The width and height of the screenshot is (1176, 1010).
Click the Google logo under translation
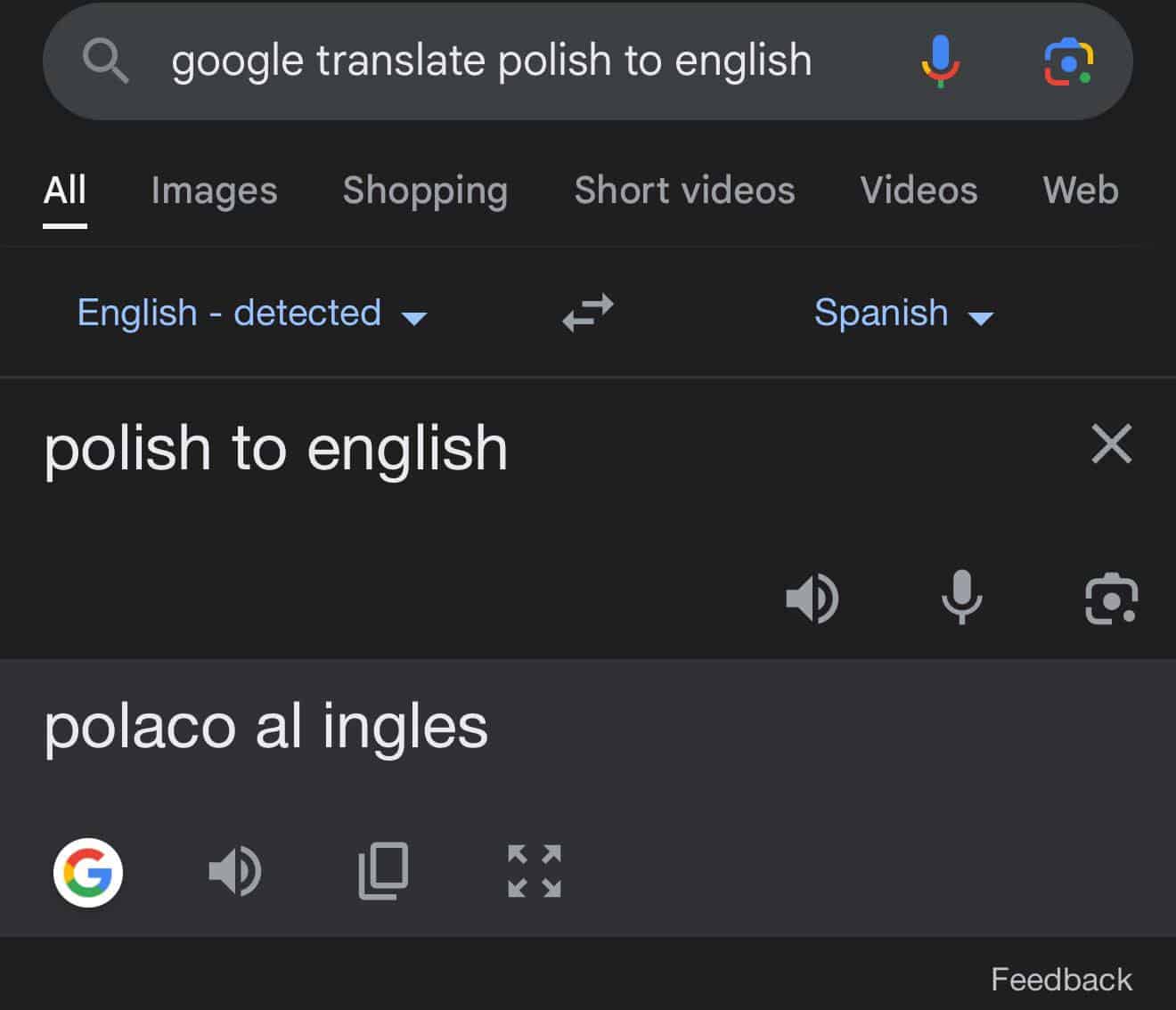[88, 872]
